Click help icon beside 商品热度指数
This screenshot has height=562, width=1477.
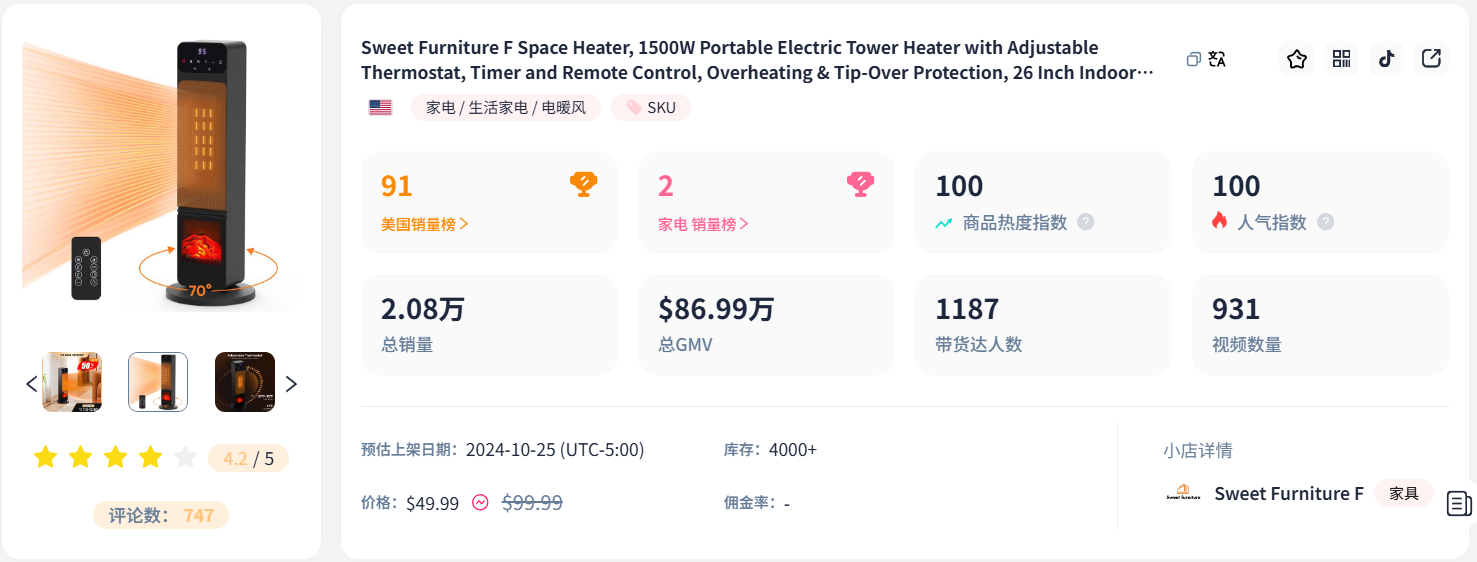click(x=1085, y=222)
